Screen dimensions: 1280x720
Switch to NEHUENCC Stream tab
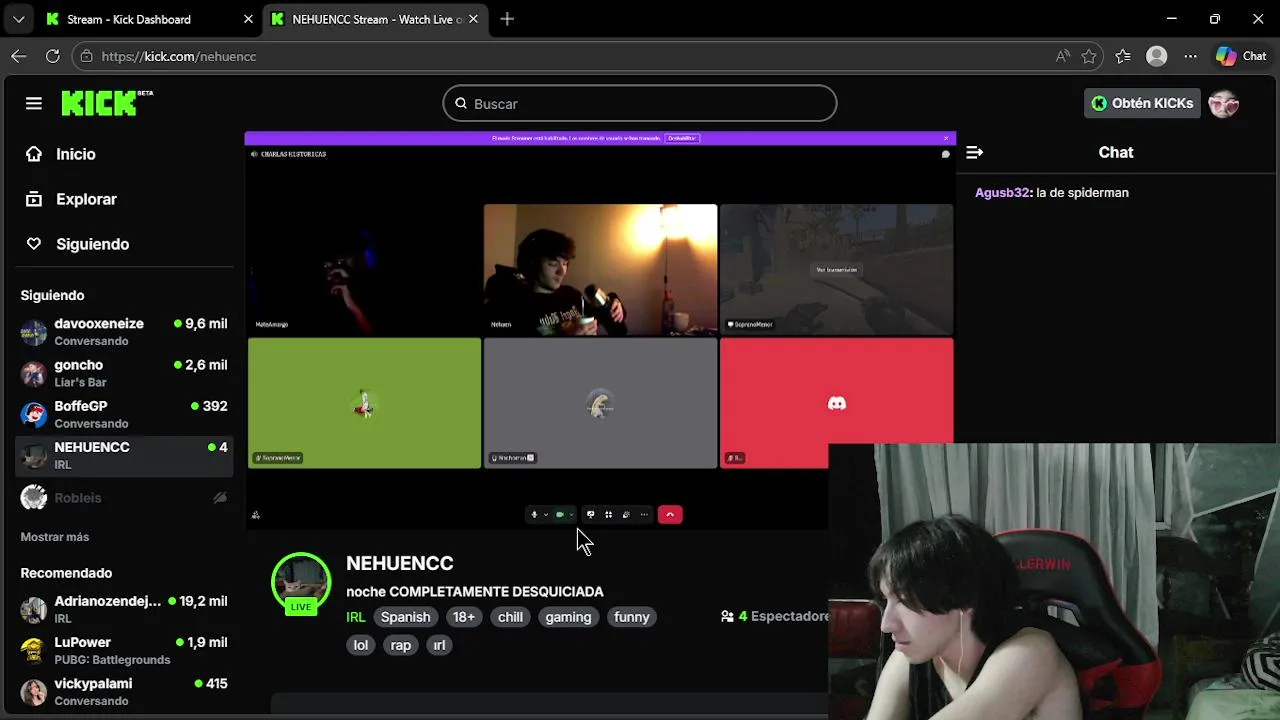376,19
